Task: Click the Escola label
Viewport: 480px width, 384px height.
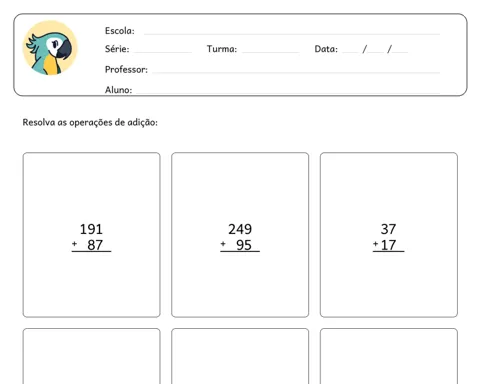Action: [120, 31]
